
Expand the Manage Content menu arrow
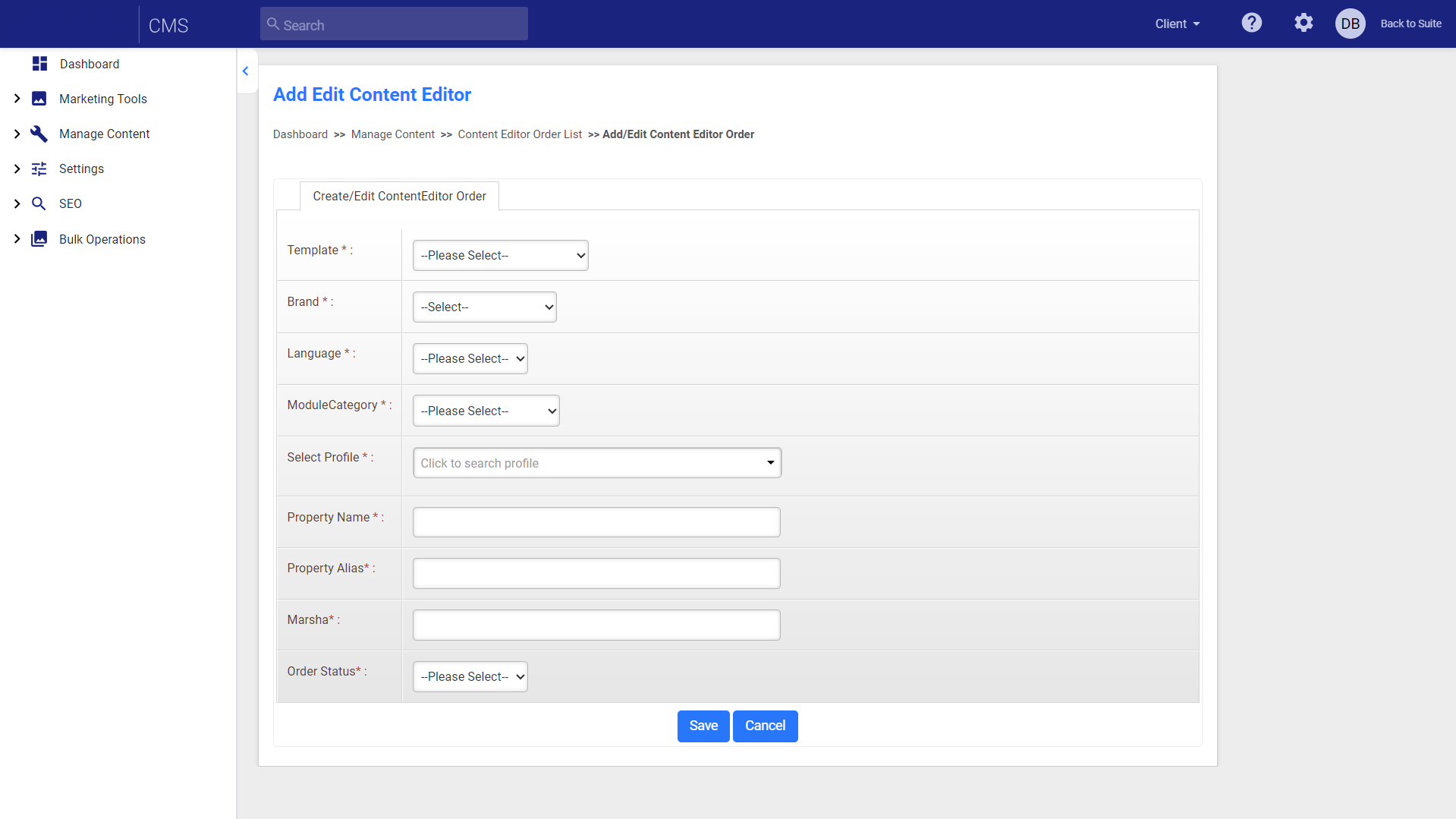click(x=17, y=134)
